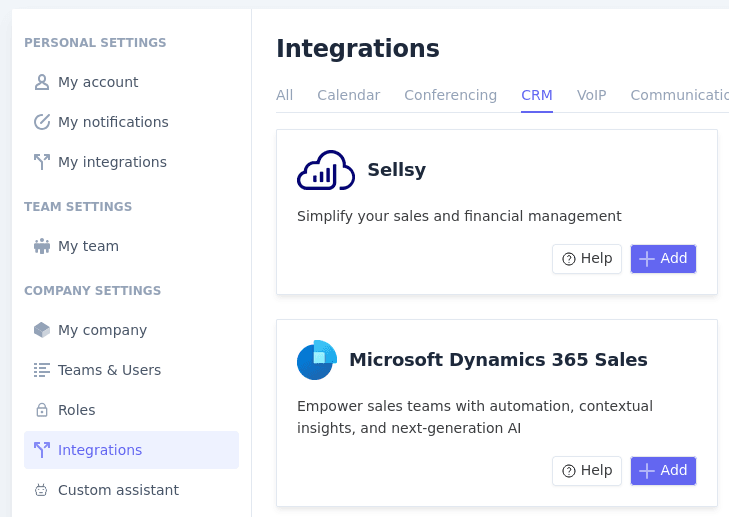The height and width of the screenshot is (517, 729).
Task: Click the My notifications check icon
Action: pos(42,122)
